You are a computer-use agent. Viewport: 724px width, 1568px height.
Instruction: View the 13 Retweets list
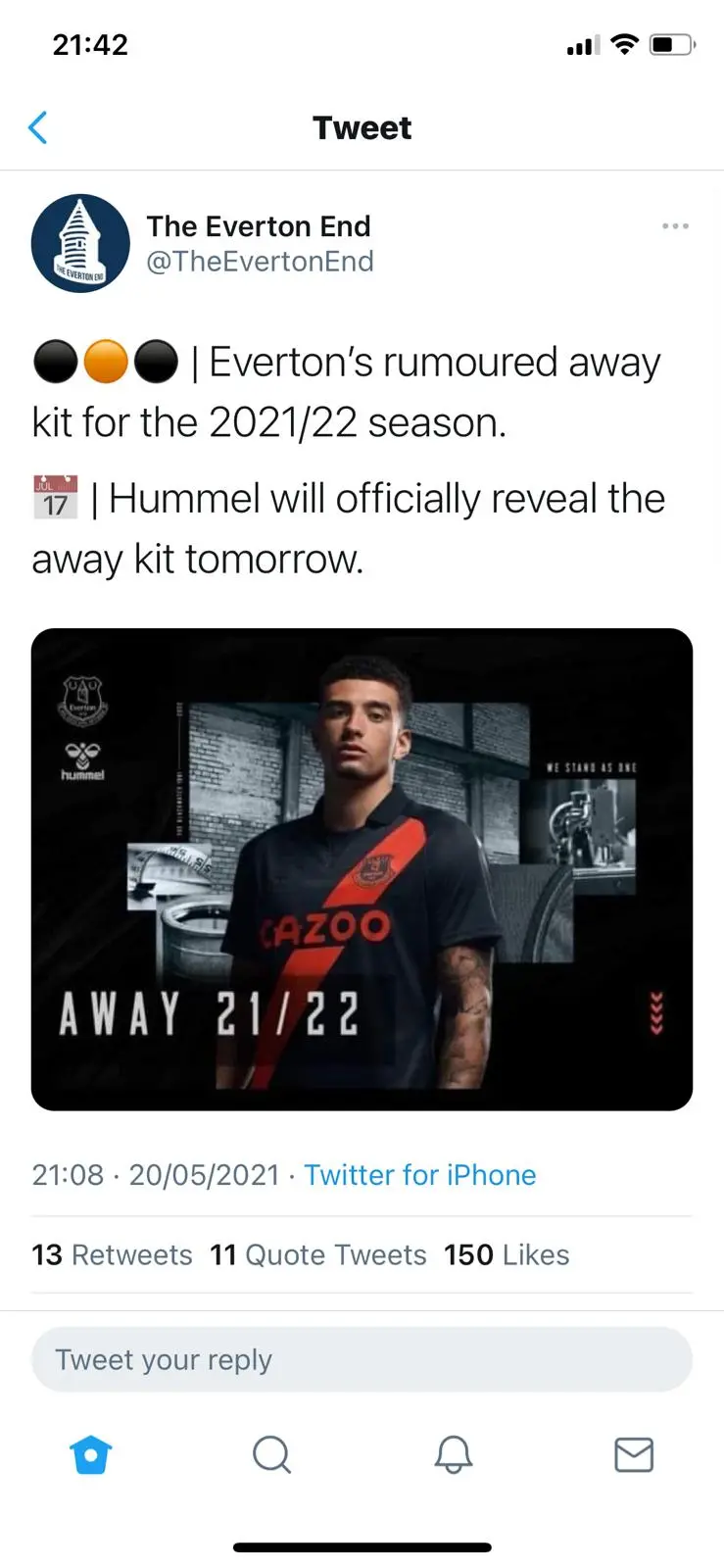coord(112,1255)
